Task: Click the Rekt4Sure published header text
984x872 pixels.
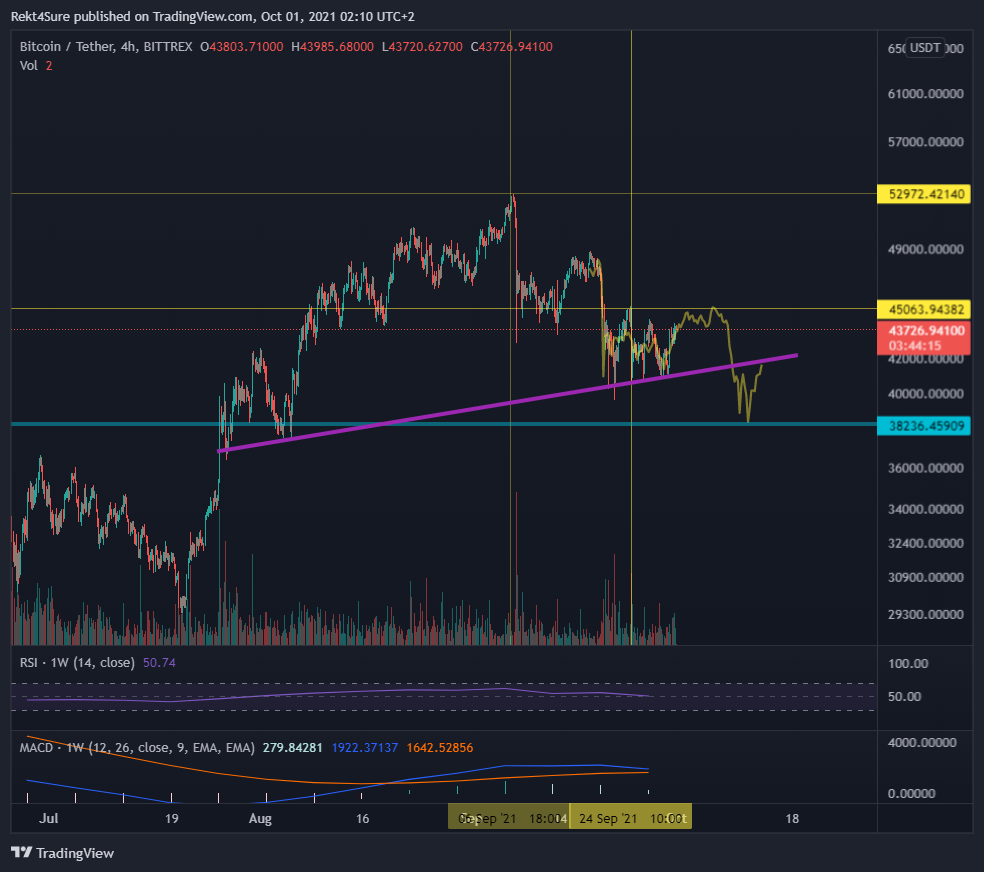Action: click(213, 16)
